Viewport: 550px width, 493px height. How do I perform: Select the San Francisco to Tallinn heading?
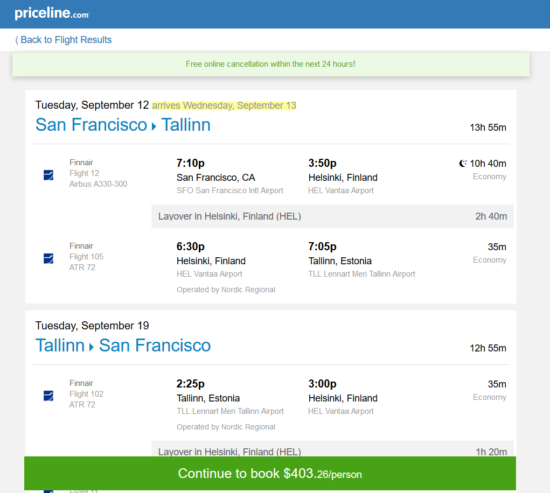(123, 125)
